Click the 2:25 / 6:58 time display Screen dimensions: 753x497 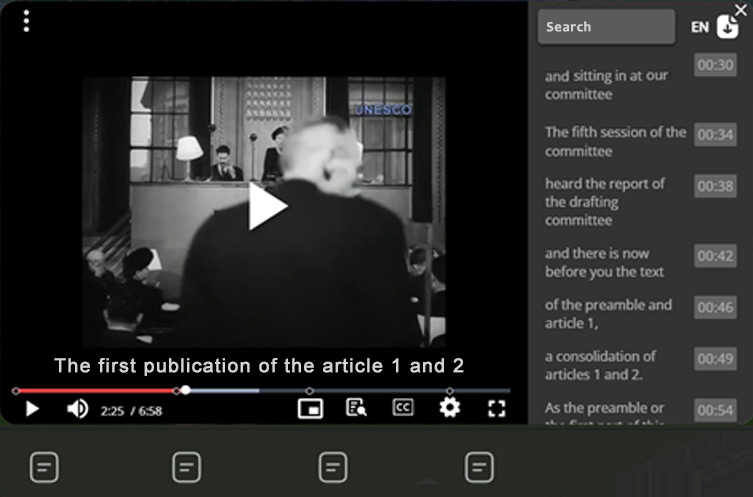pyautogui.click(x=131, y=411)
